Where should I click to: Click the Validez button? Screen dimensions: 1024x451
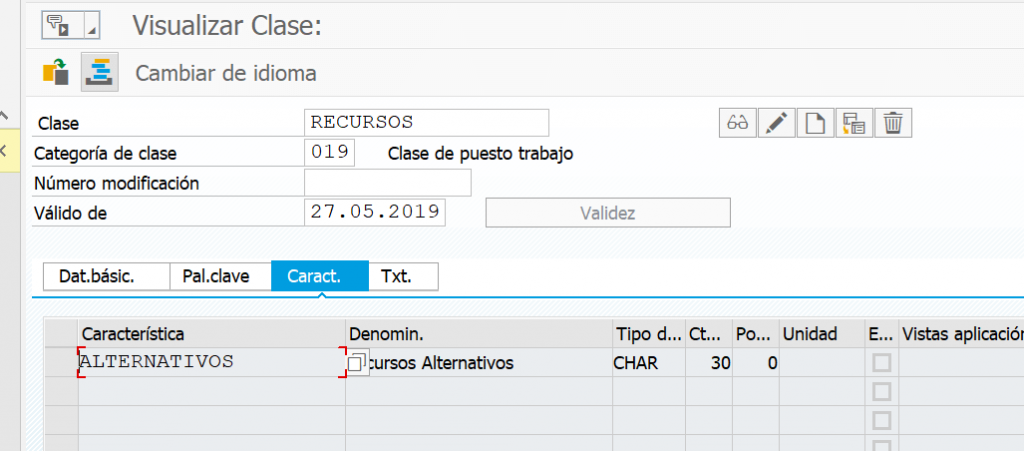point(607,213)
